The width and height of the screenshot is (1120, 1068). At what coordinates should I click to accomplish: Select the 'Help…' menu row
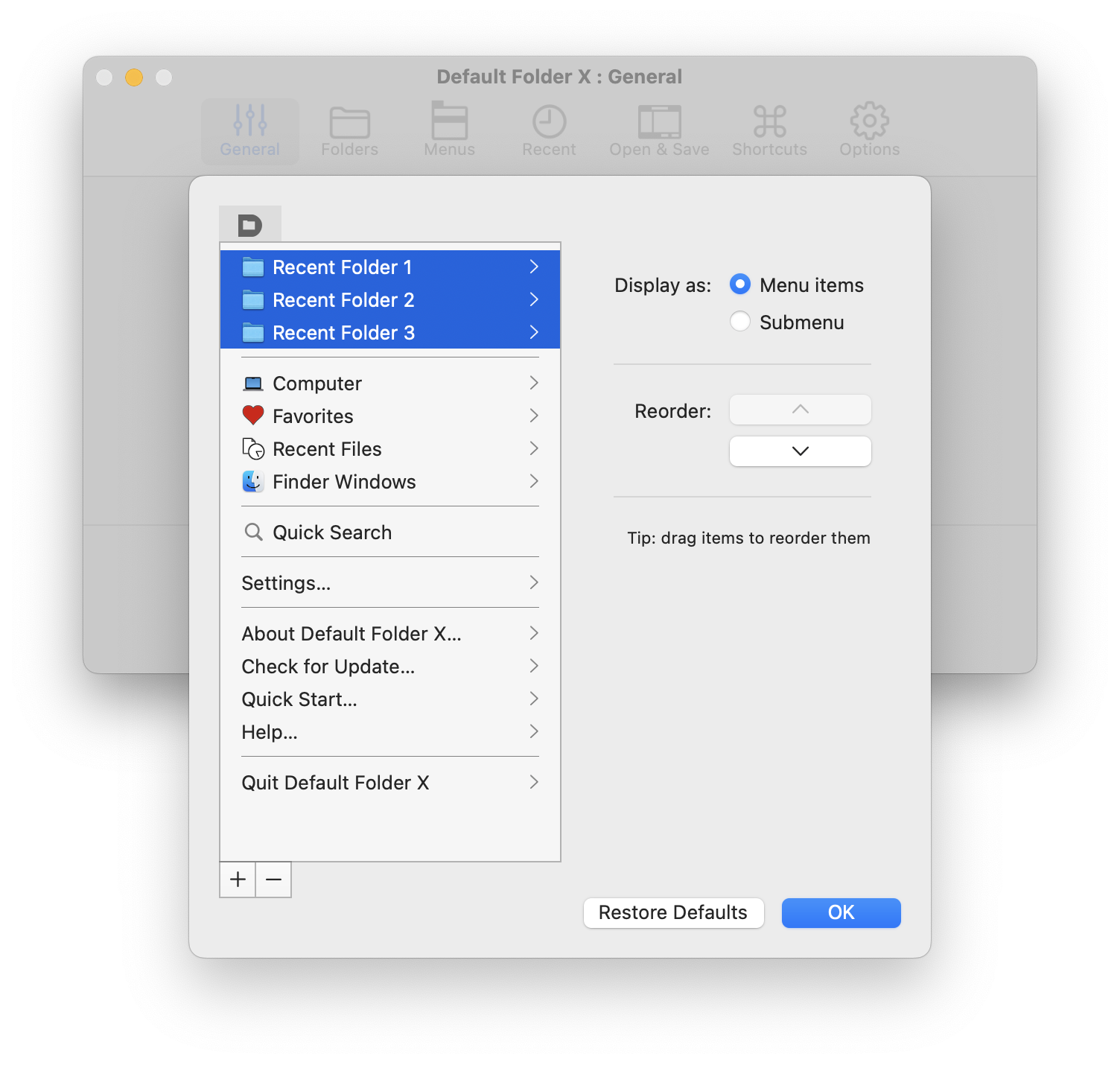390,731
